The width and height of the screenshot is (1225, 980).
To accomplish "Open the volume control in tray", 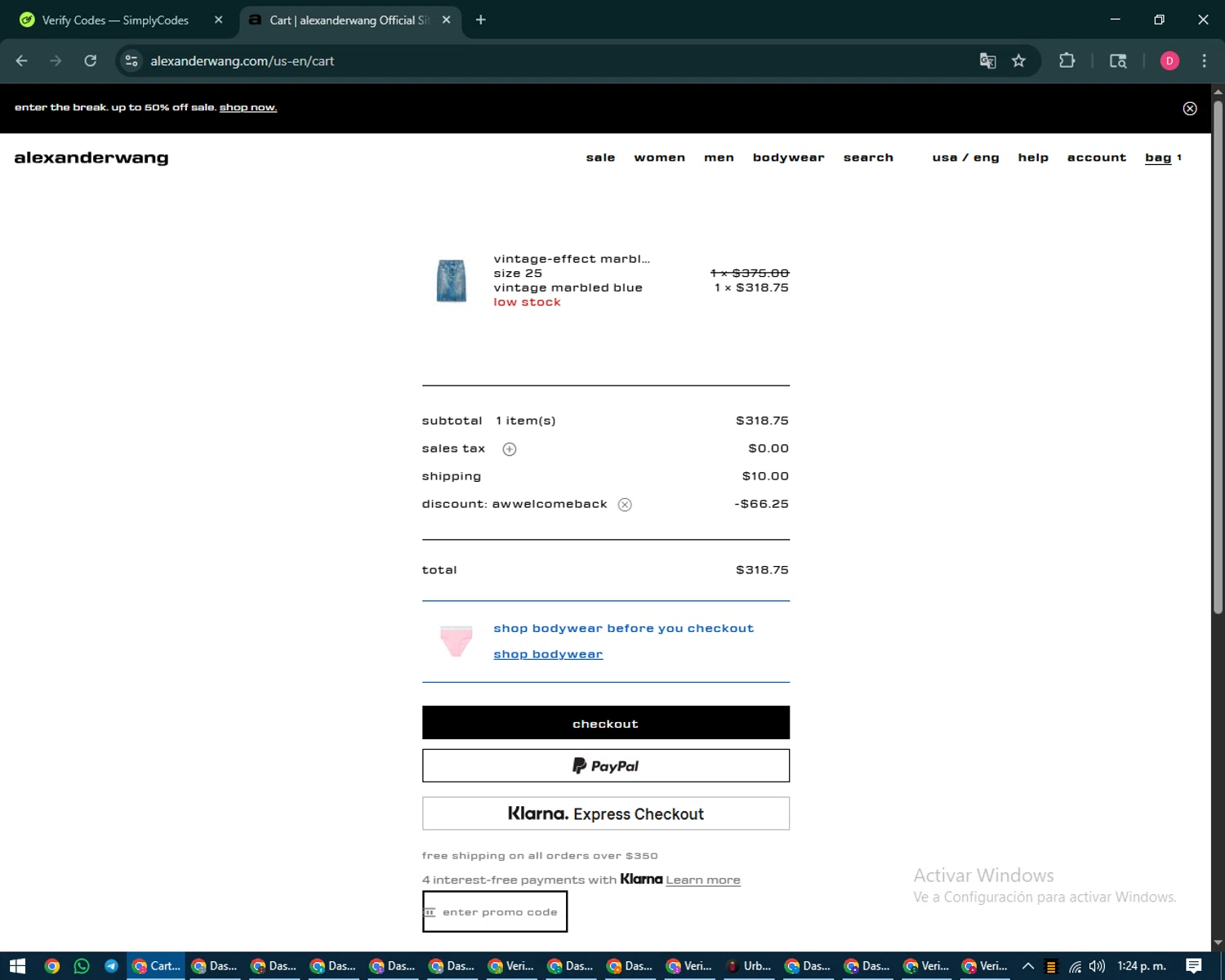I will point(1097,966).
